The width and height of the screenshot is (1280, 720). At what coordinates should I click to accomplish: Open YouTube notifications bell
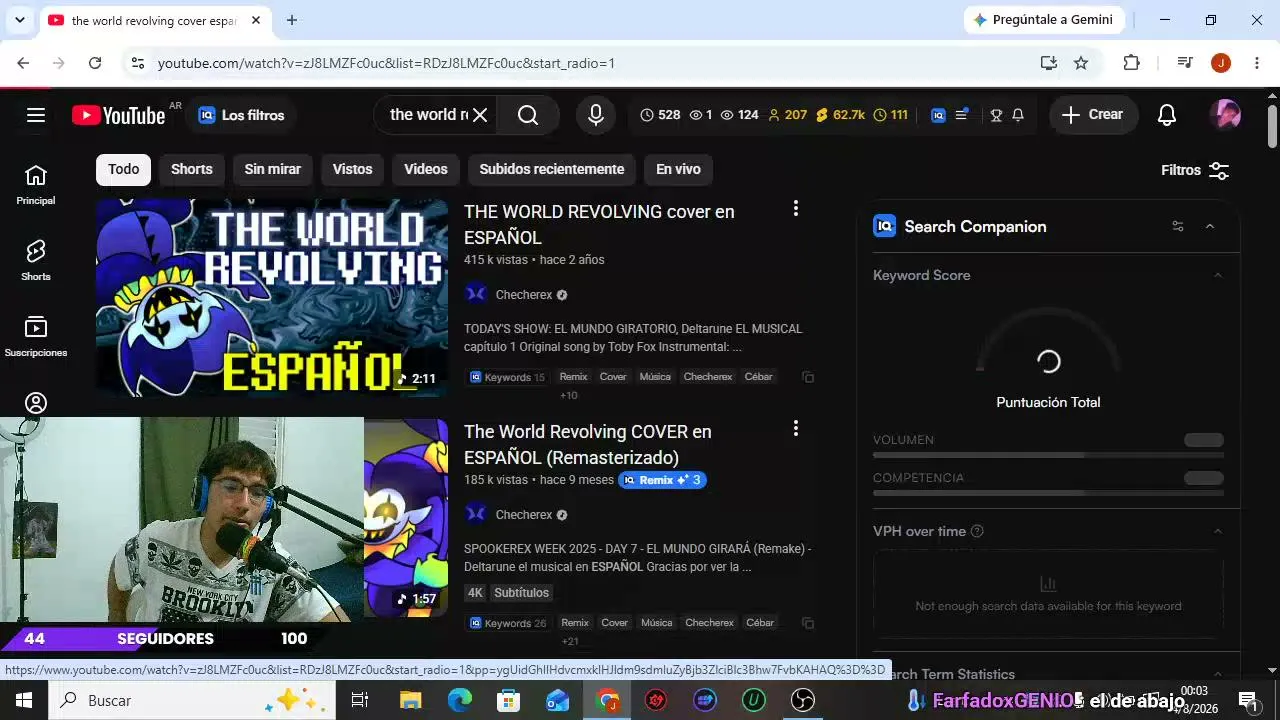coord(1167,115)
